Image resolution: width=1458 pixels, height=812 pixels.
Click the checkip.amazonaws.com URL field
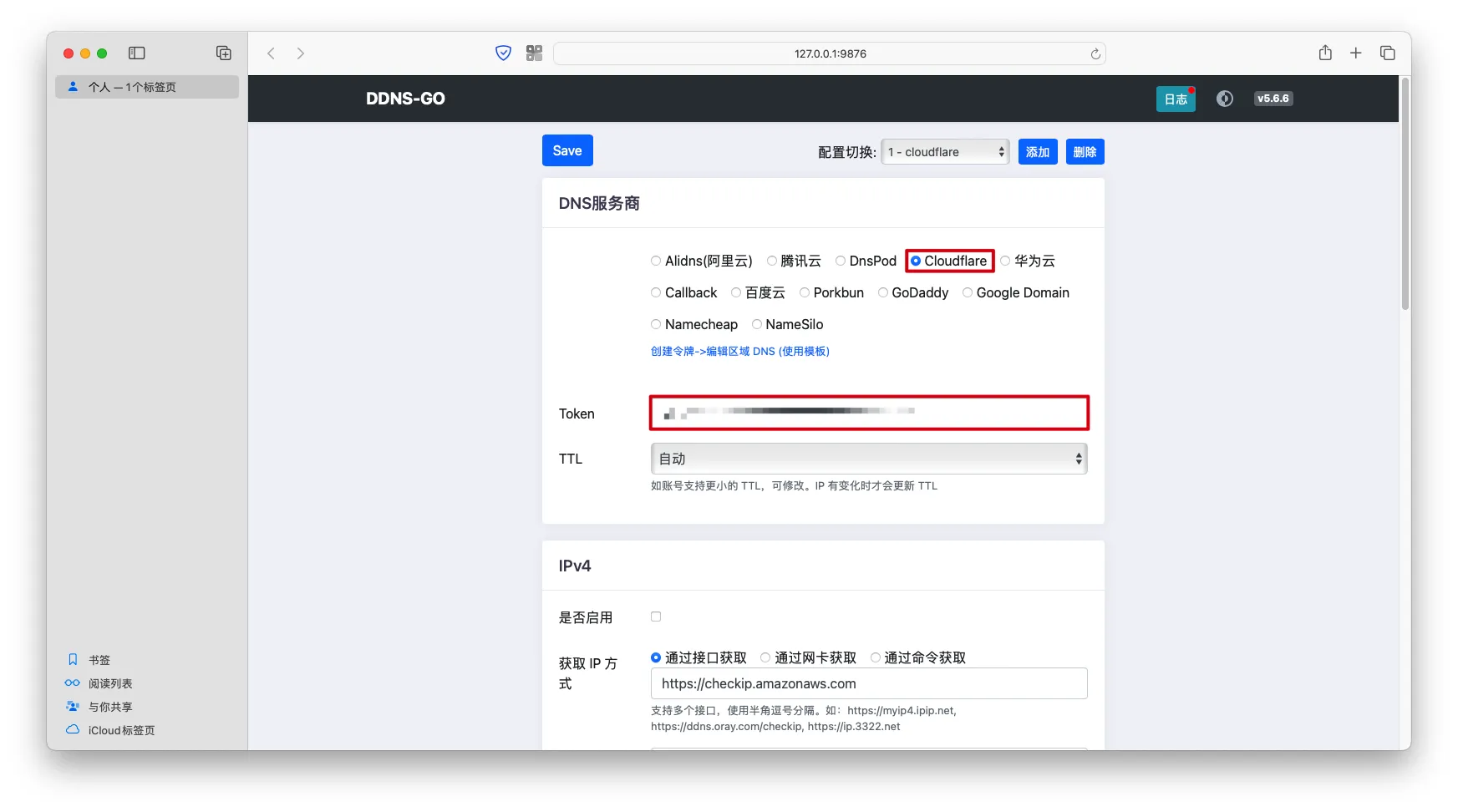(869, 683)
